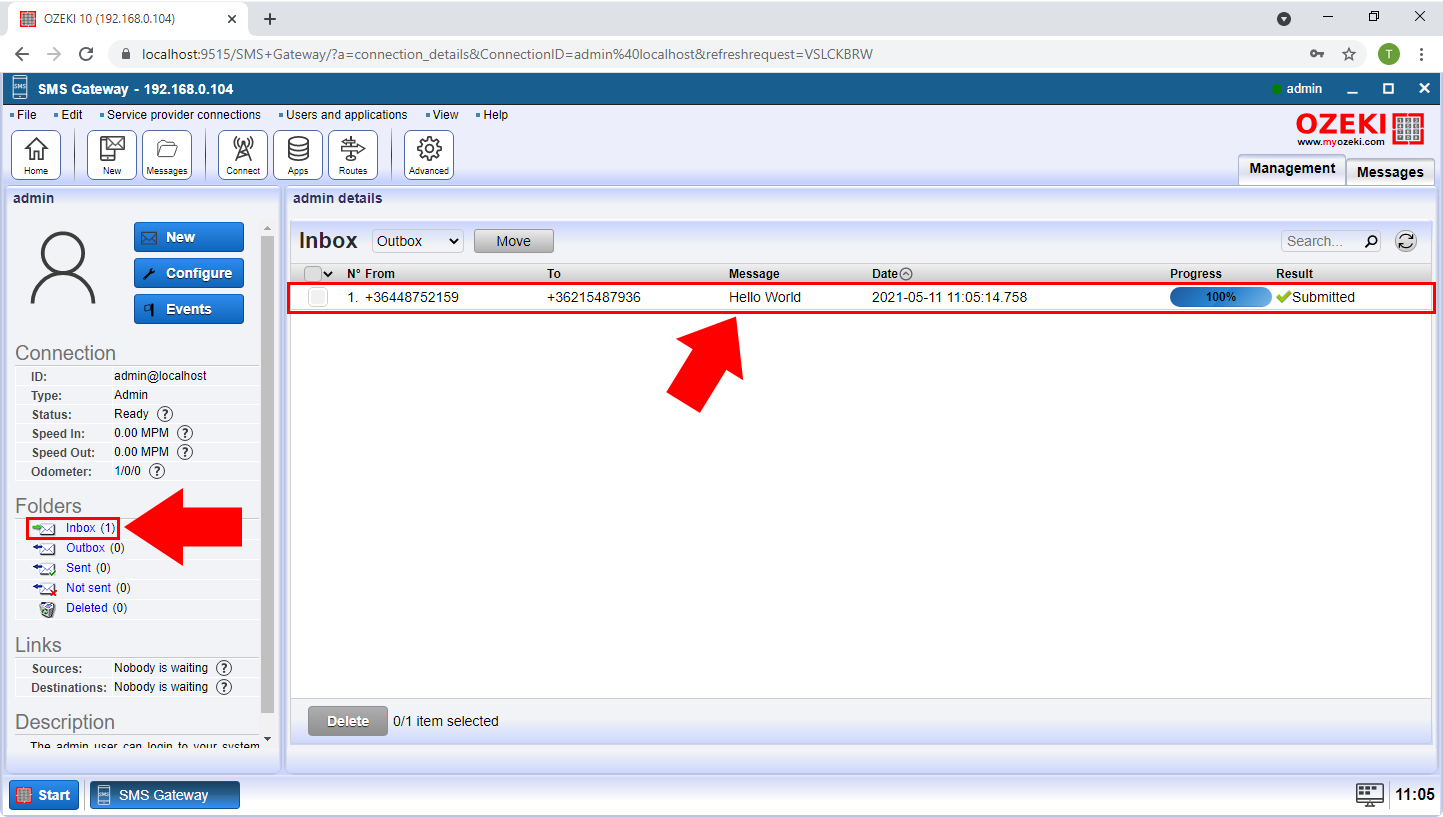Click the keyboard icon in the bottom taskbar
This screenshot has width=1443, height=817.
click(1370, 794)
